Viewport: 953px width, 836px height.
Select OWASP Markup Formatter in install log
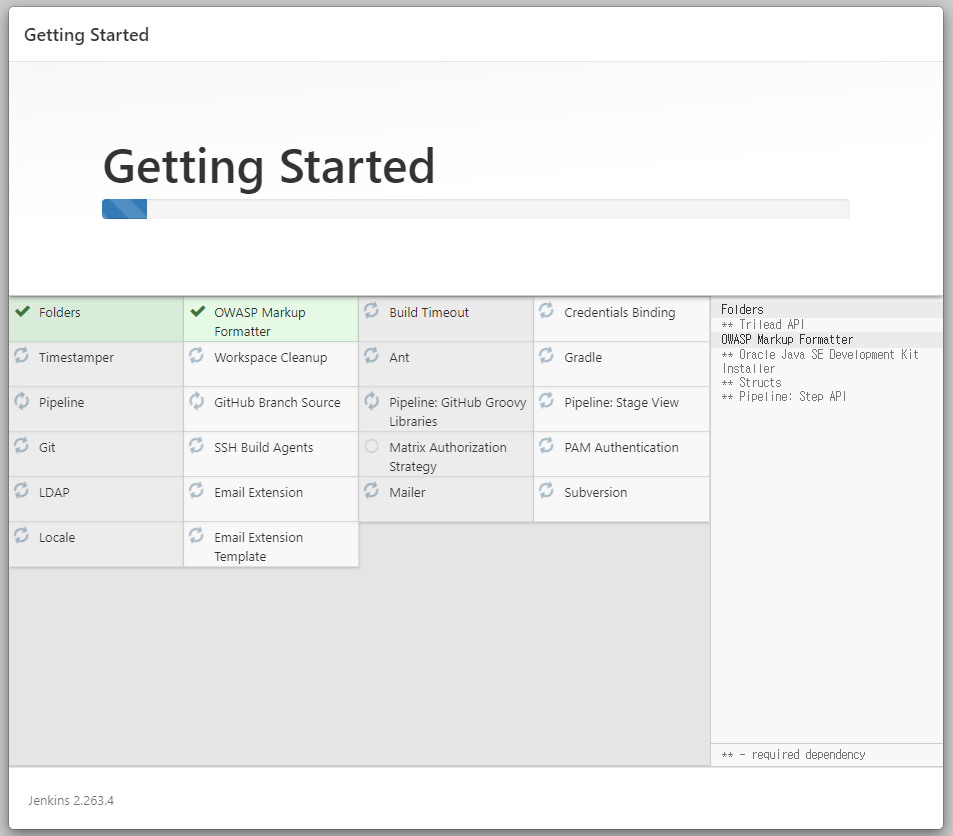tap(786, 339)
